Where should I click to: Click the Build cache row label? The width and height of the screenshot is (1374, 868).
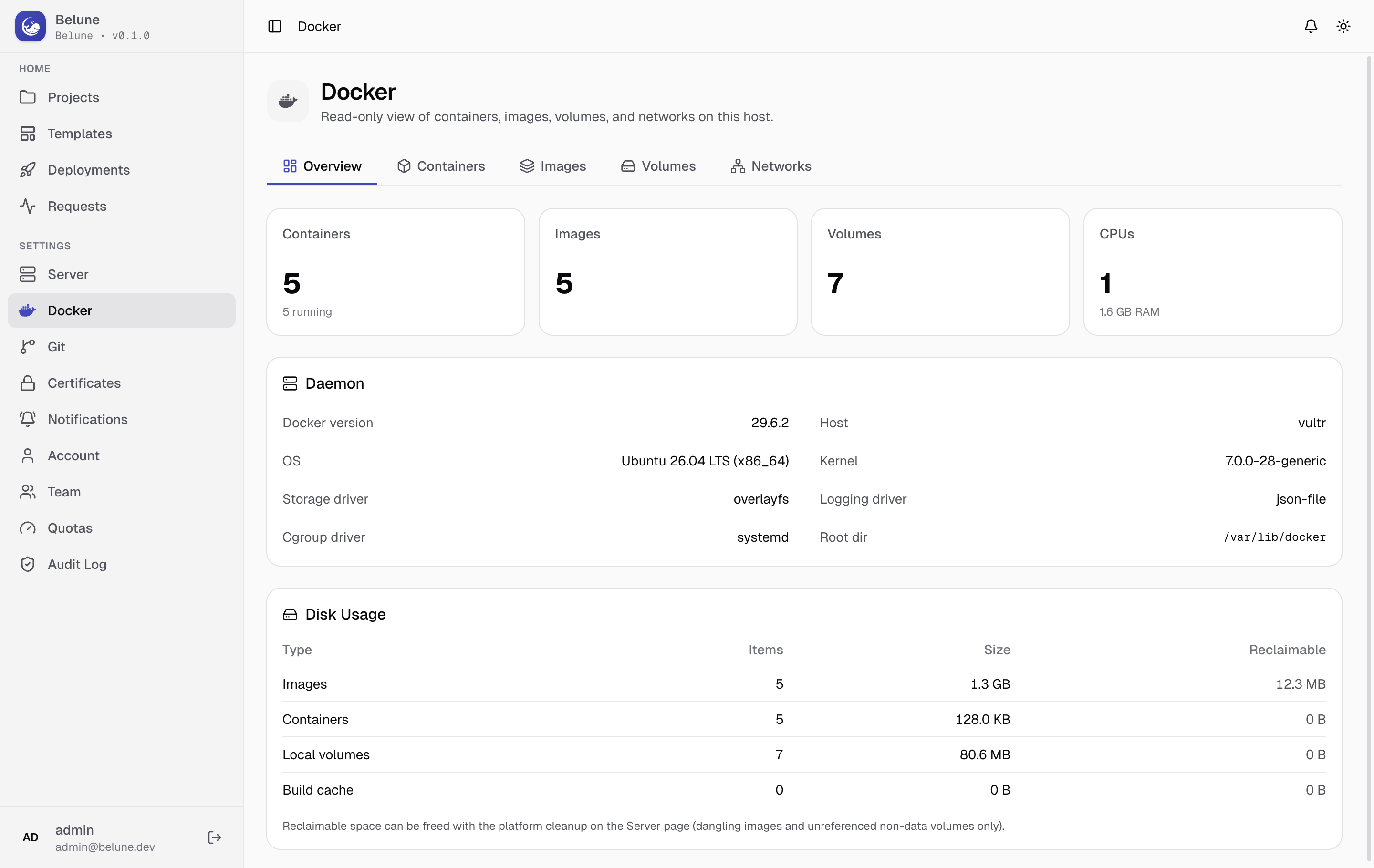coord(318,790)
